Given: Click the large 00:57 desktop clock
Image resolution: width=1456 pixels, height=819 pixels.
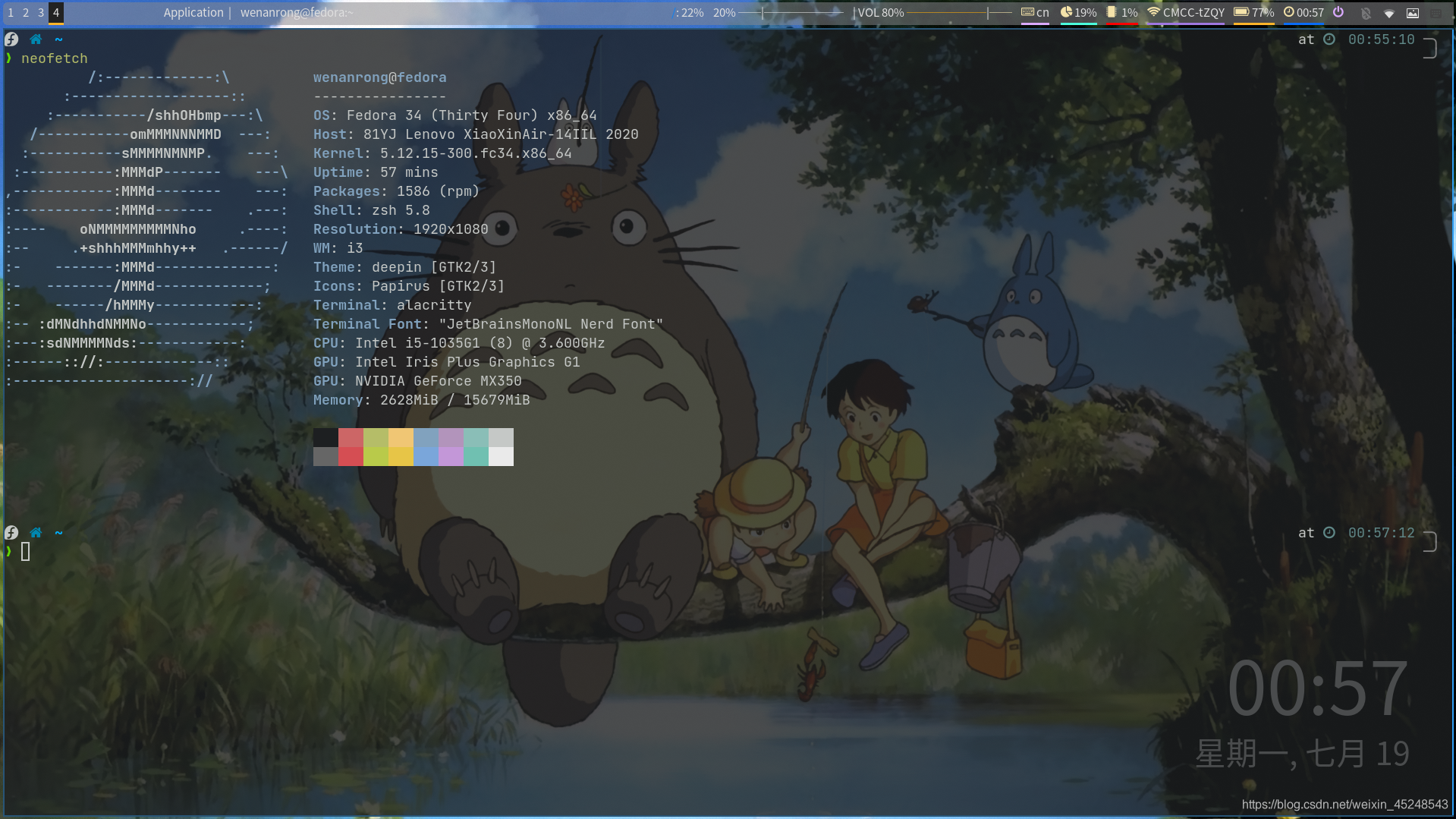Looking at the screenshot, I should coord(1318,689).
